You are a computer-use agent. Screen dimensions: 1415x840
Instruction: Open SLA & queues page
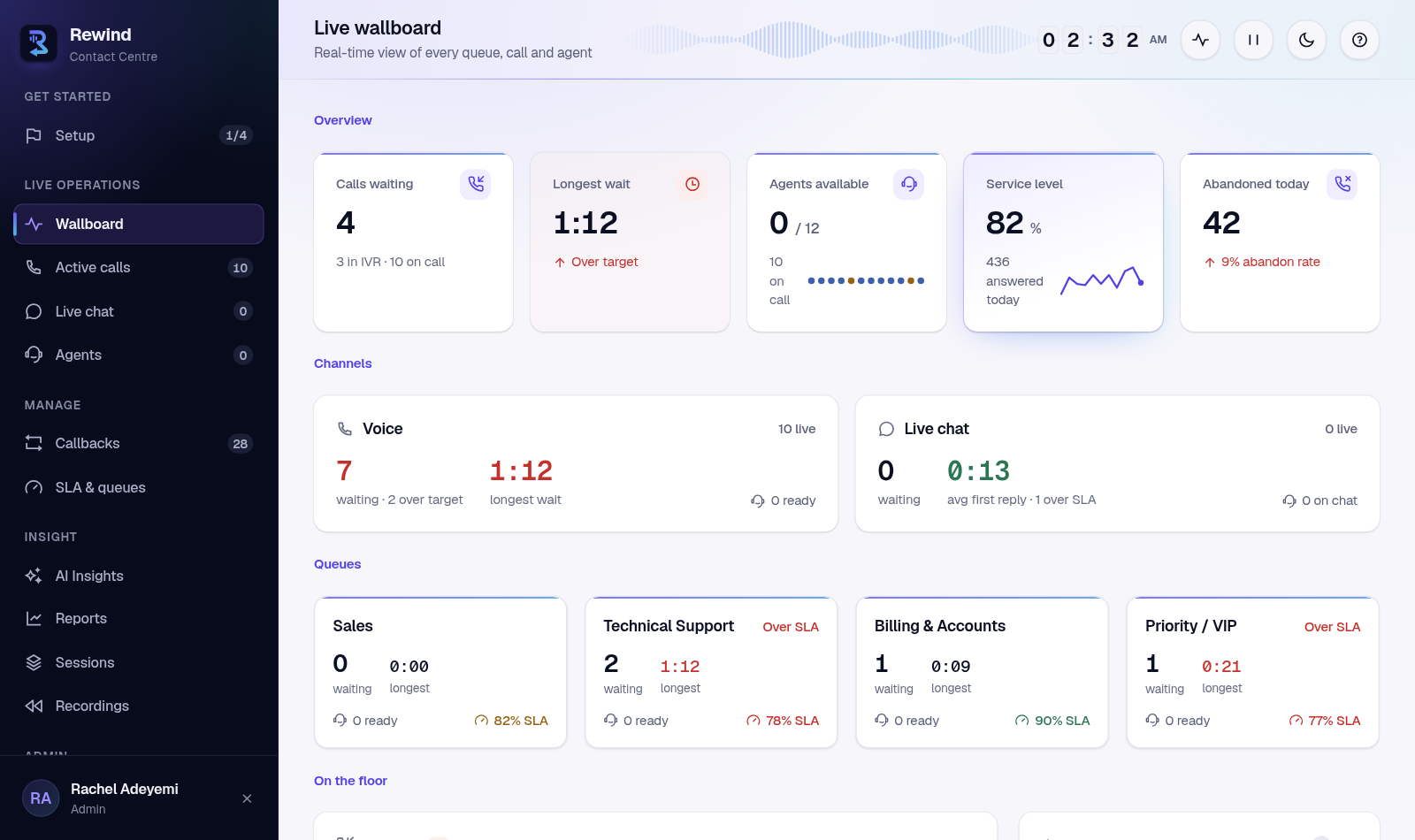click(139, 487)
